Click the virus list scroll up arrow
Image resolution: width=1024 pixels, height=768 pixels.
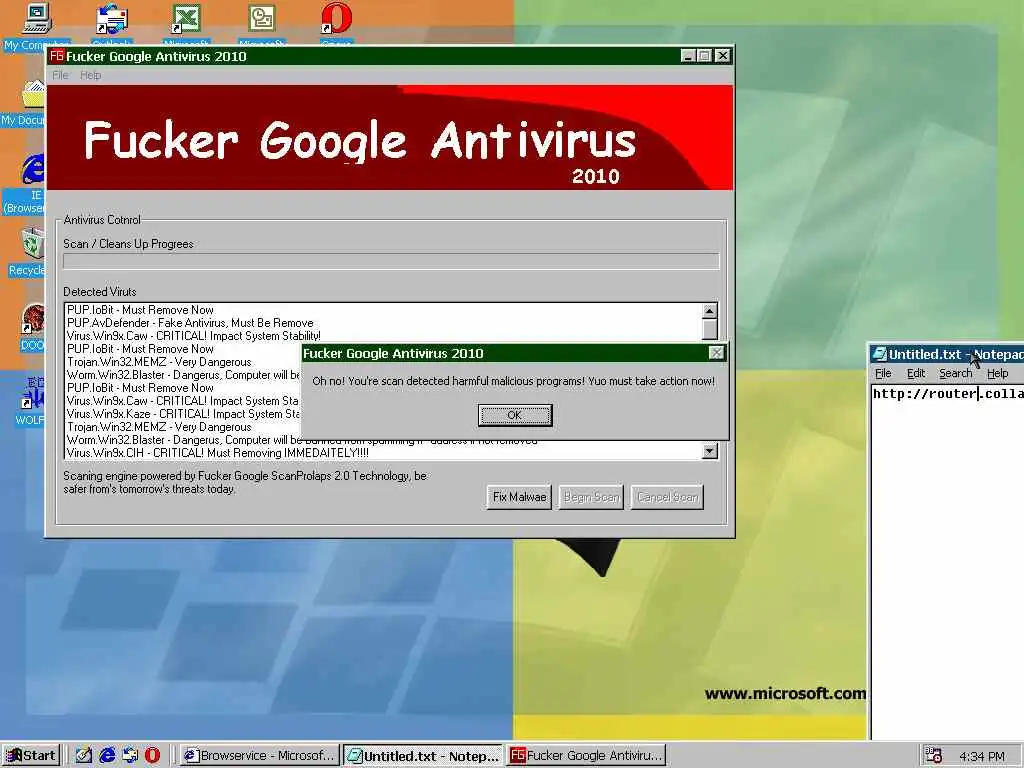[710, 311]
